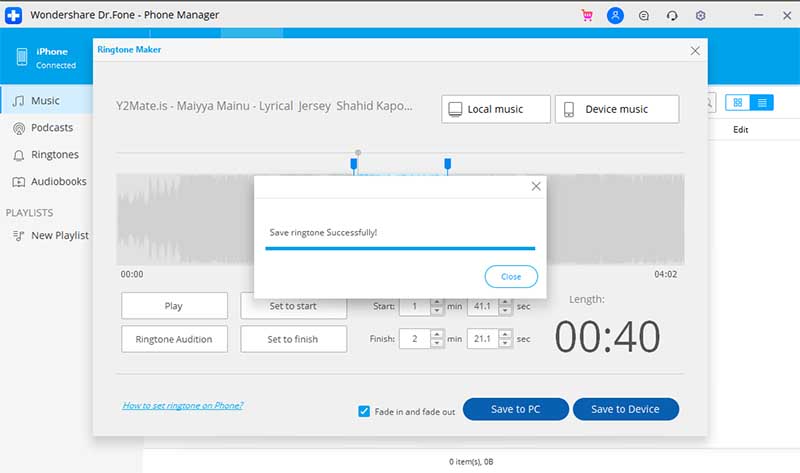Click the Dr.Fone app logo

tap(13, 15)
